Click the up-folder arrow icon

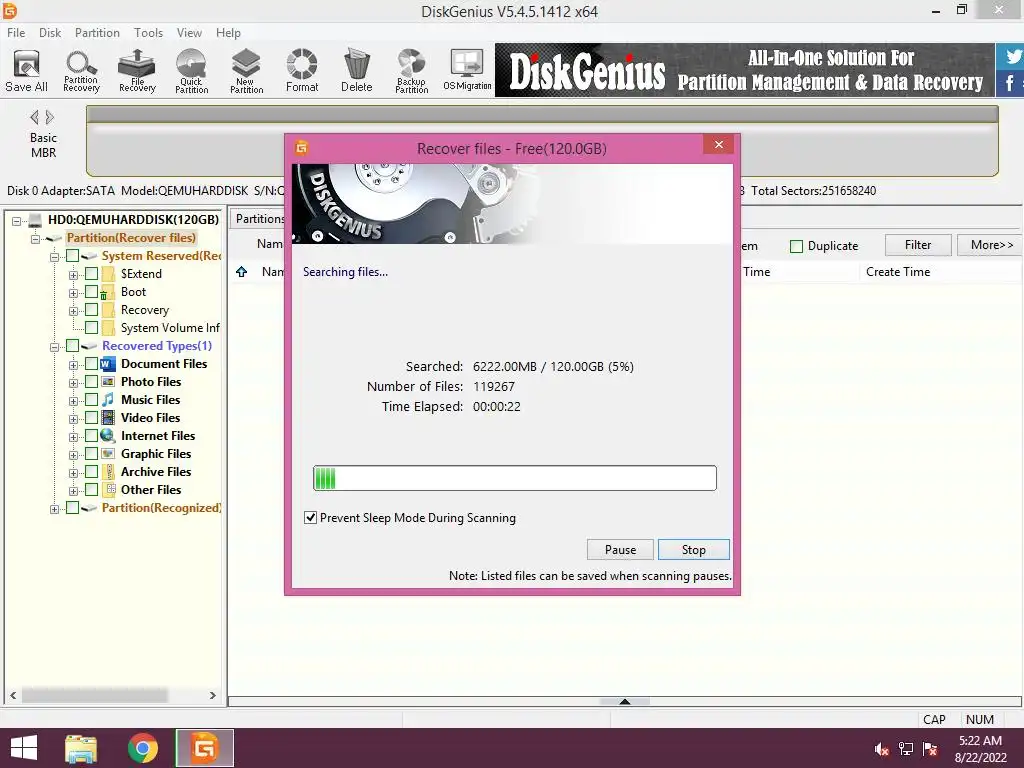[x=242, y=272]
